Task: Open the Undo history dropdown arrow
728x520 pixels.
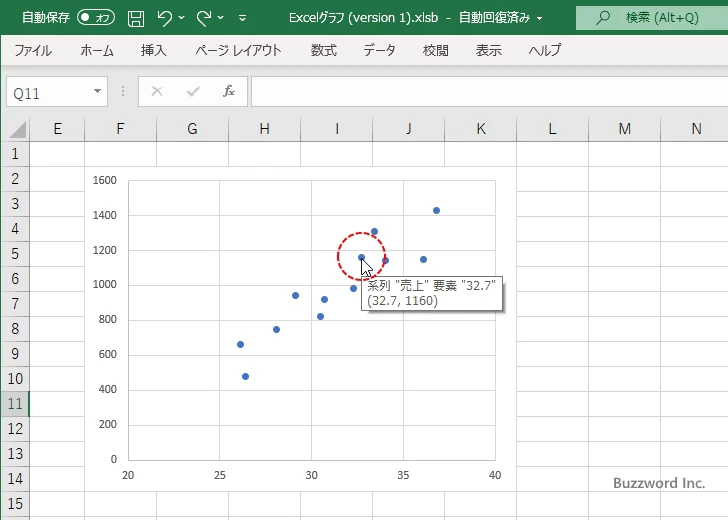Action: click(x=182, y=18)
